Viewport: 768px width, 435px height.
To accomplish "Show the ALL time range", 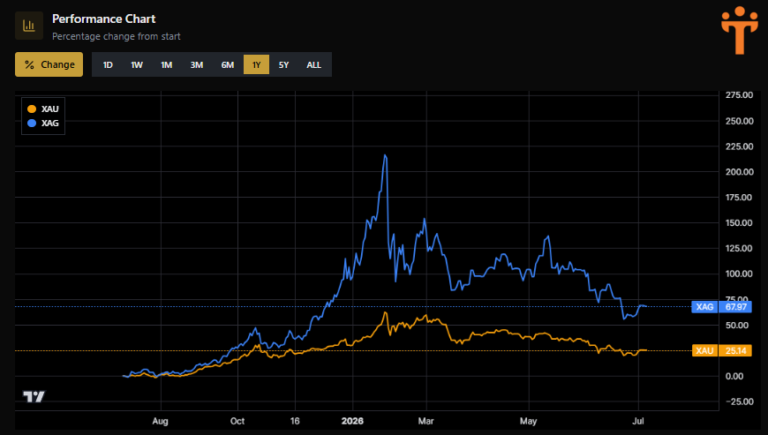I will click(x=314, y=65).
